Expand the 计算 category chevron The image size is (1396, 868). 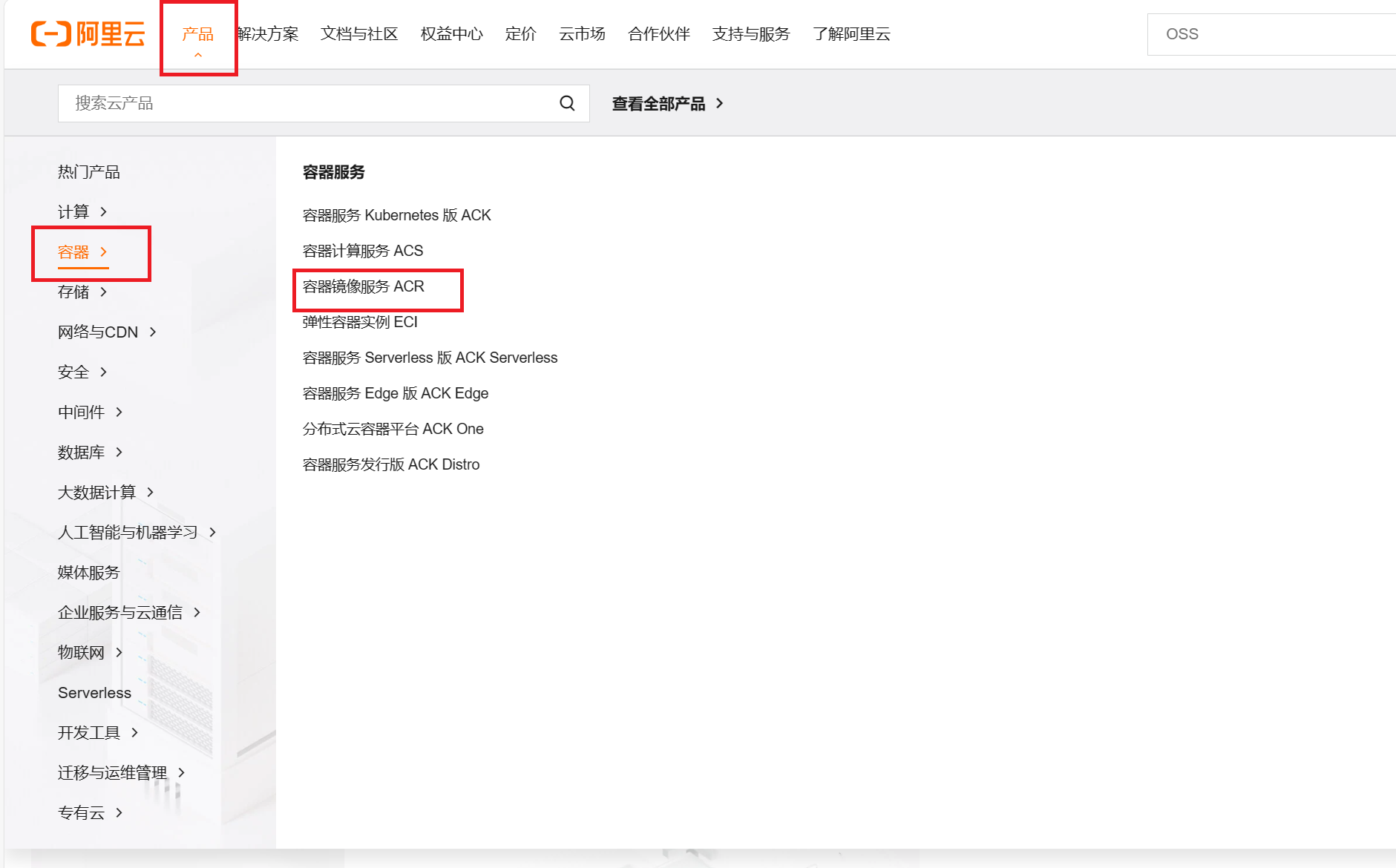click(x=103, y=212)
